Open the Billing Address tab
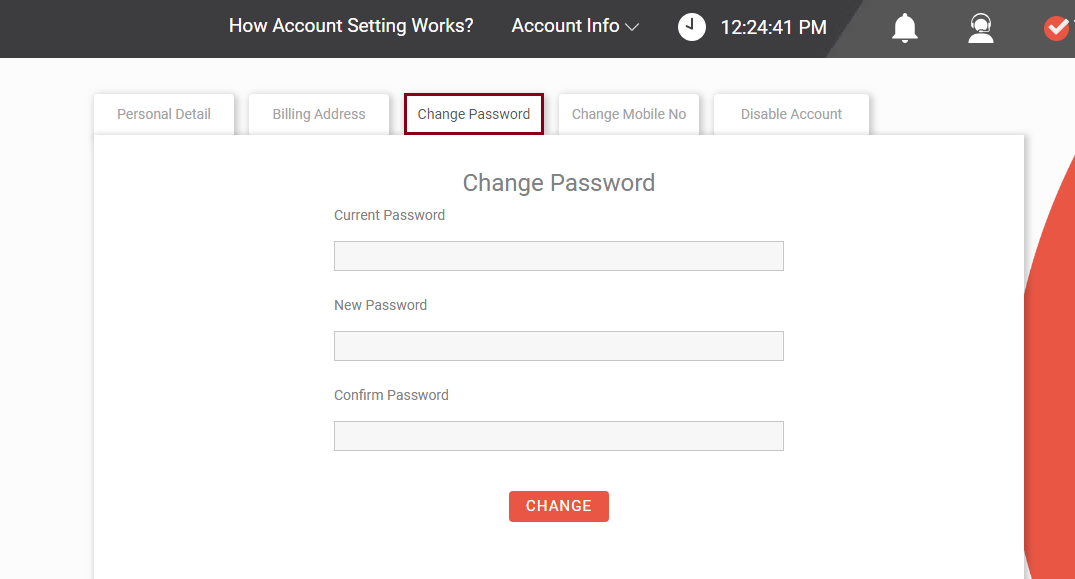 coord(319,114)
